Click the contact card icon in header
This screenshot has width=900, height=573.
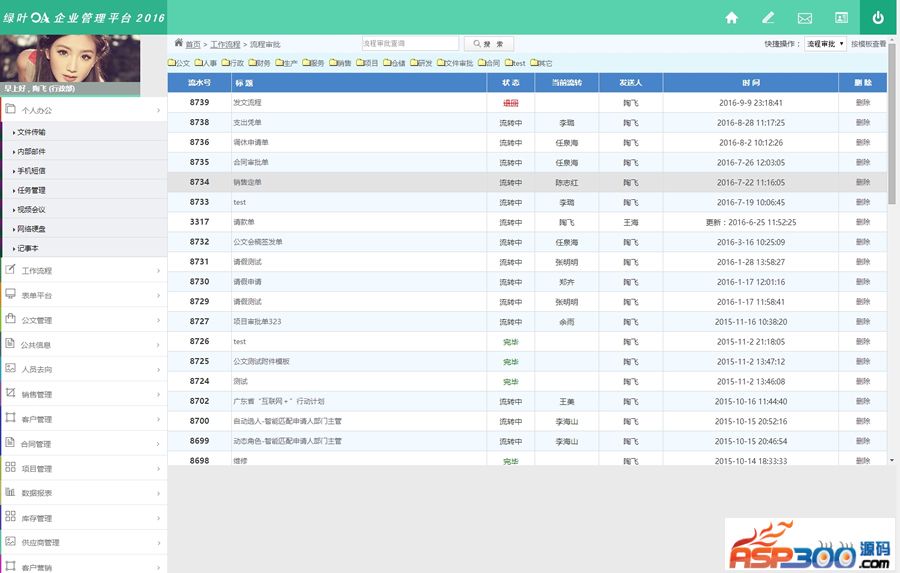pos(841,17)
